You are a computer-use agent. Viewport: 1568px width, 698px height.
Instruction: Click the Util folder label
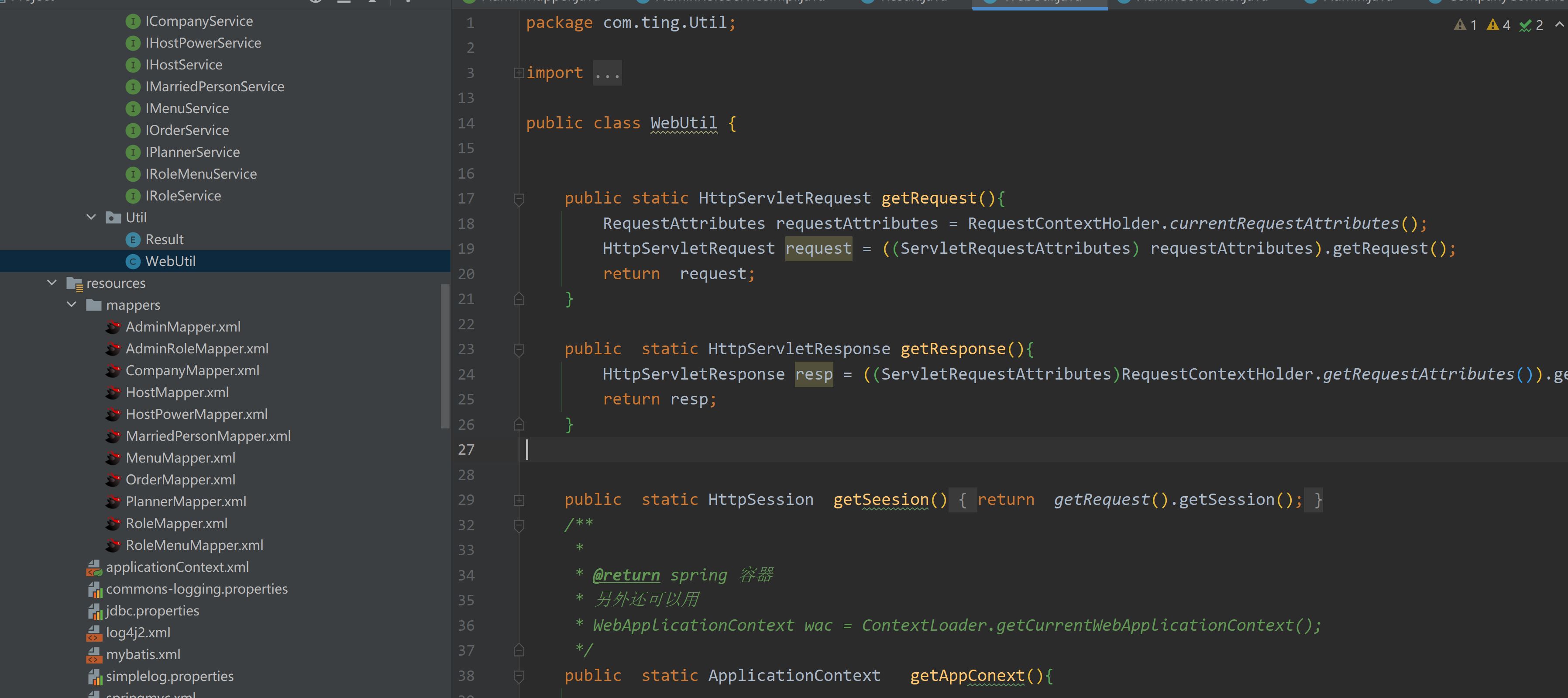[136, 218]
